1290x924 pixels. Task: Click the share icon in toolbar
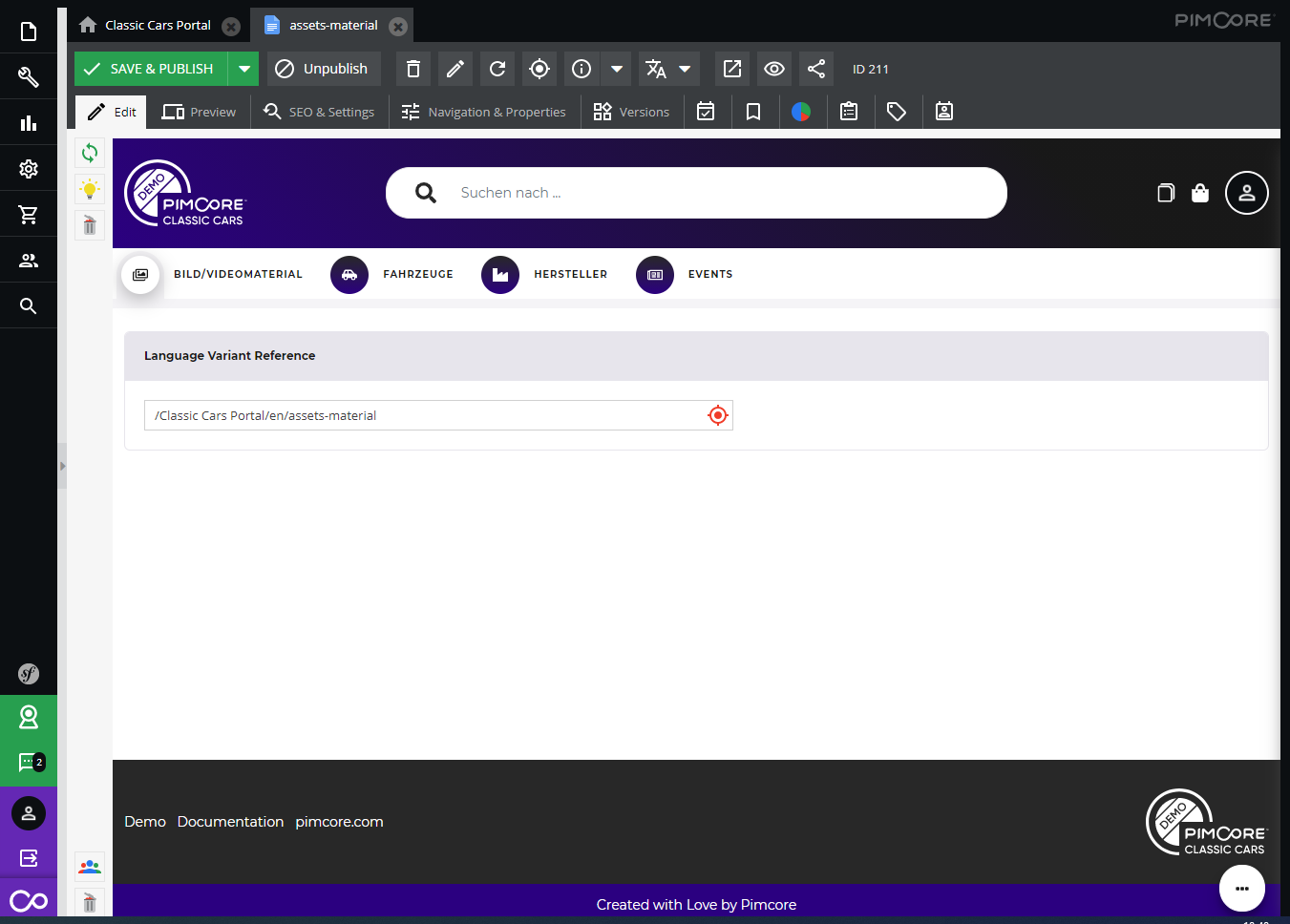816,69
